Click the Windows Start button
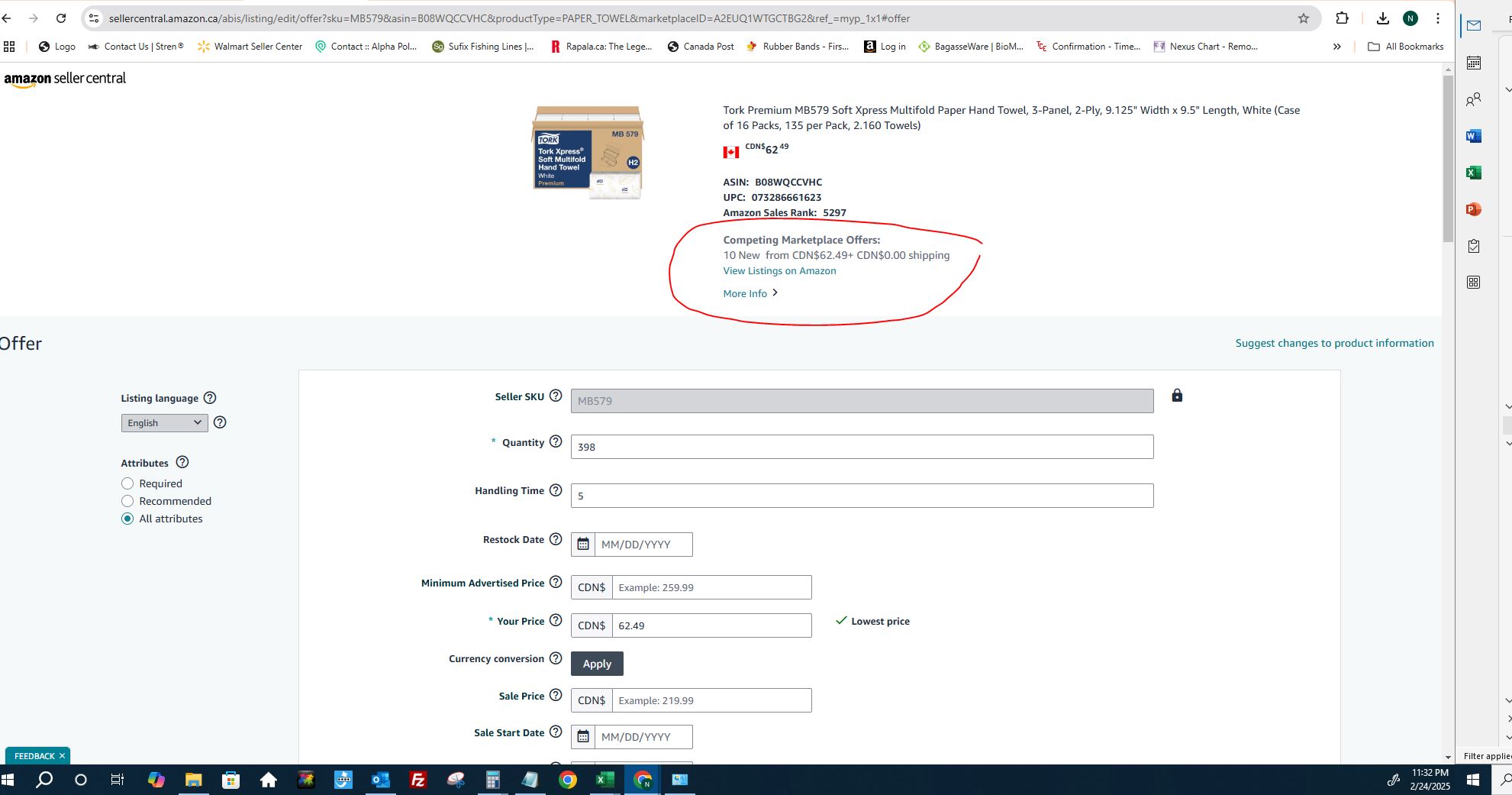The image size is (1512, 795). pyautogui.click(x=8, y=780)
